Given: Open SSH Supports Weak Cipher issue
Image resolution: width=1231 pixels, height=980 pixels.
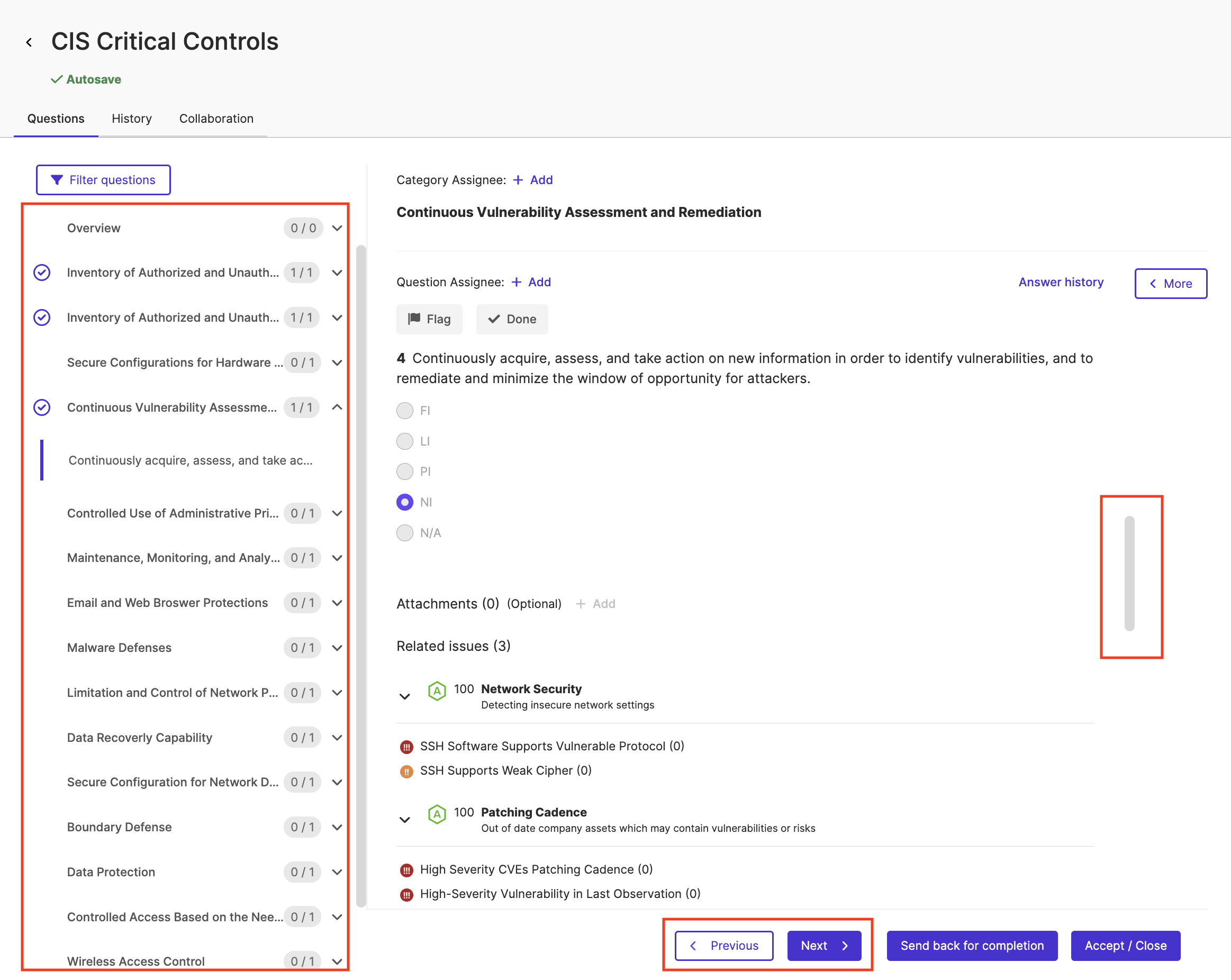Looking at the screenshot, I should [506, 770].
